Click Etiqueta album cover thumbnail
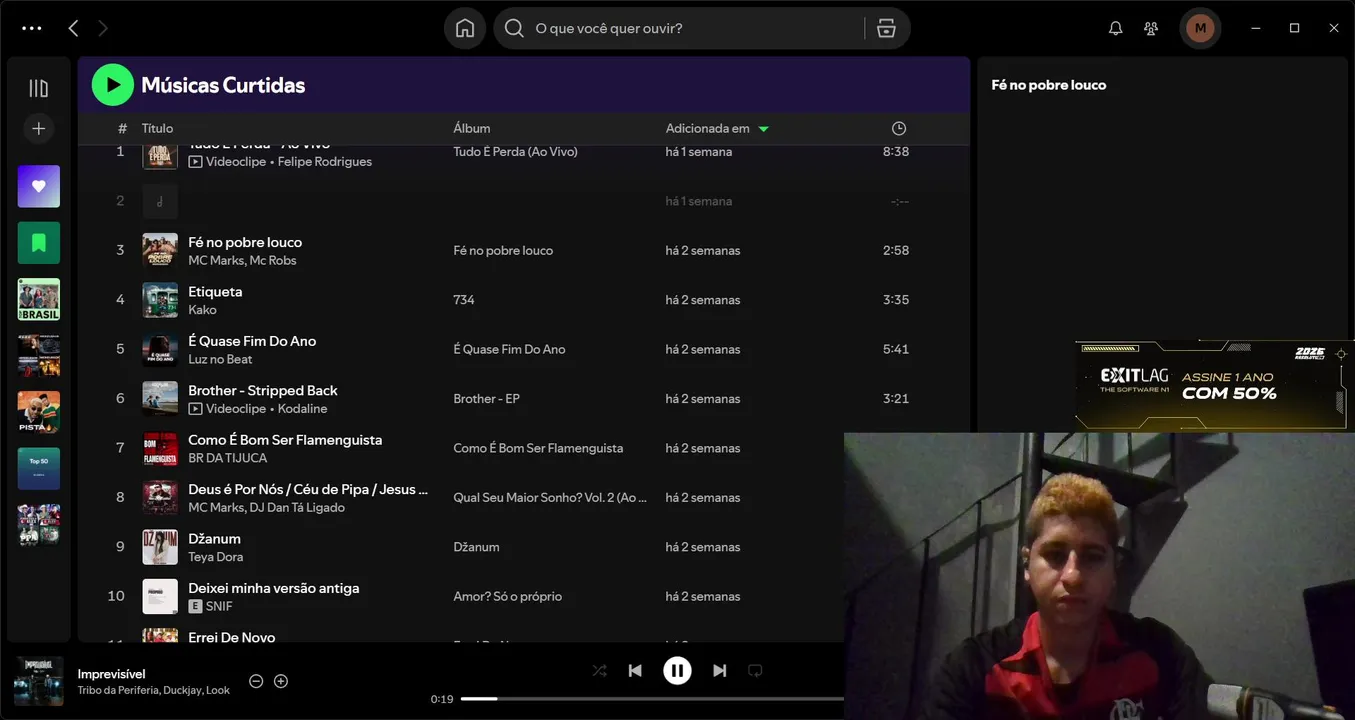1355x720 pixels. click(x=160, y=300)
